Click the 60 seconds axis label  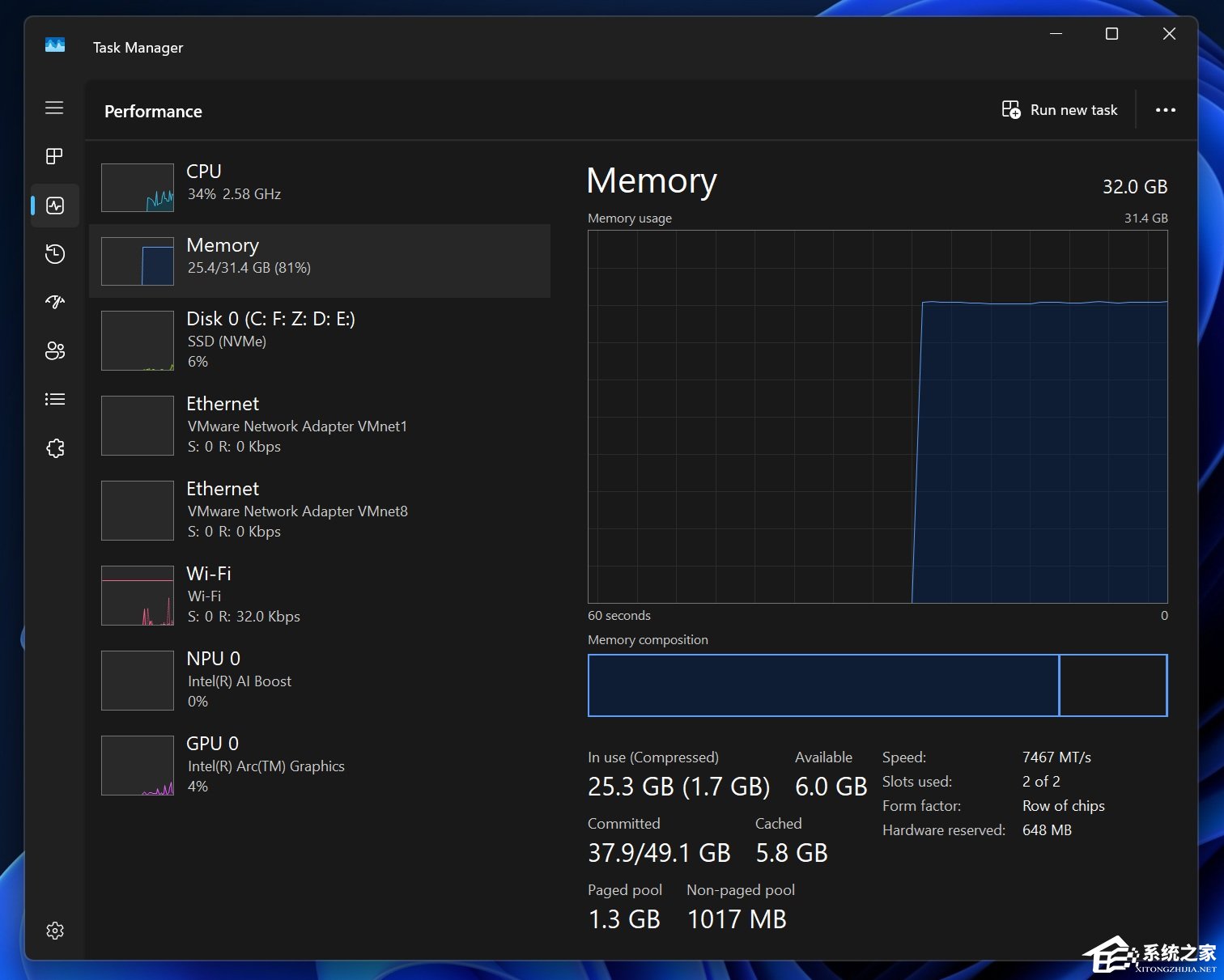(x=619, y=616)
